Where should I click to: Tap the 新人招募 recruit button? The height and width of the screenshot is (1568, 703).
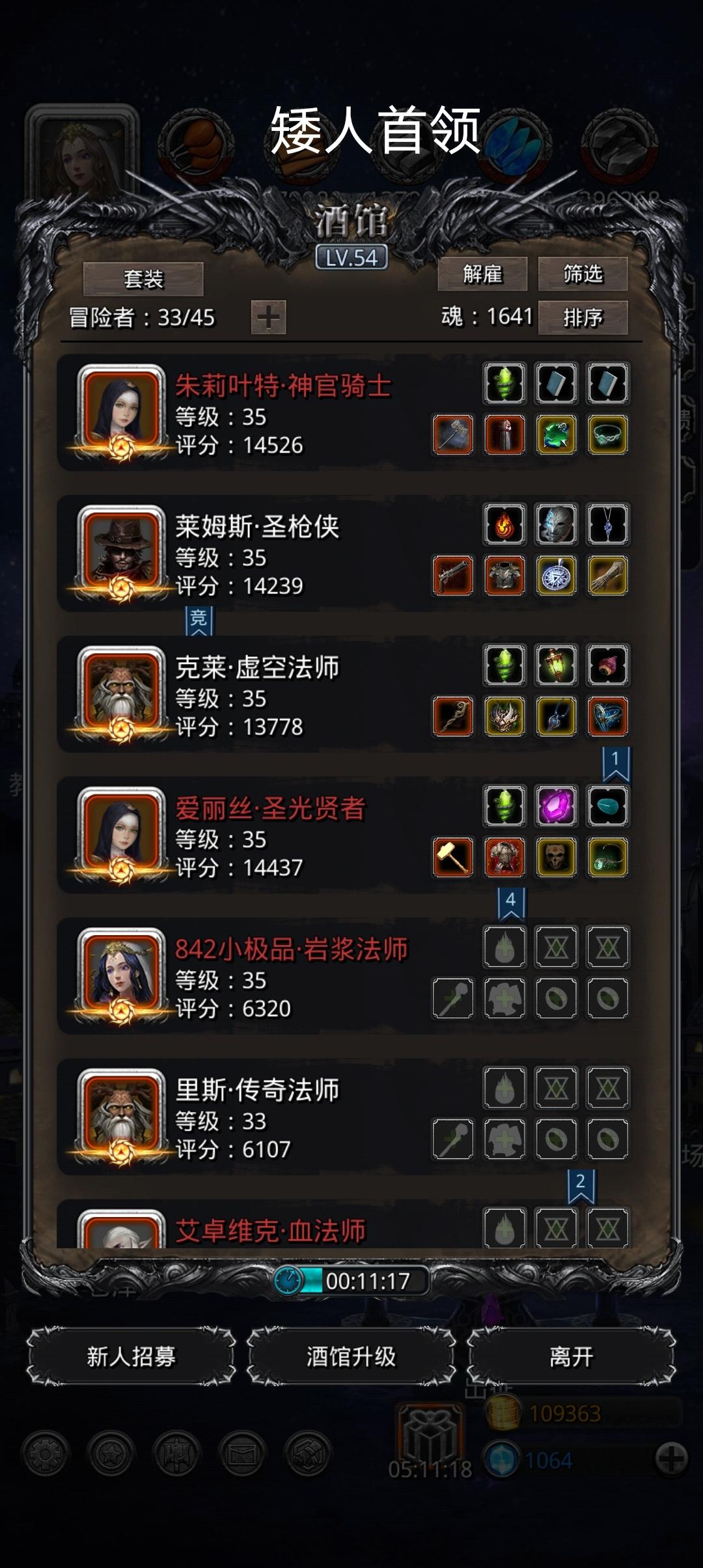pos(131,1356)
